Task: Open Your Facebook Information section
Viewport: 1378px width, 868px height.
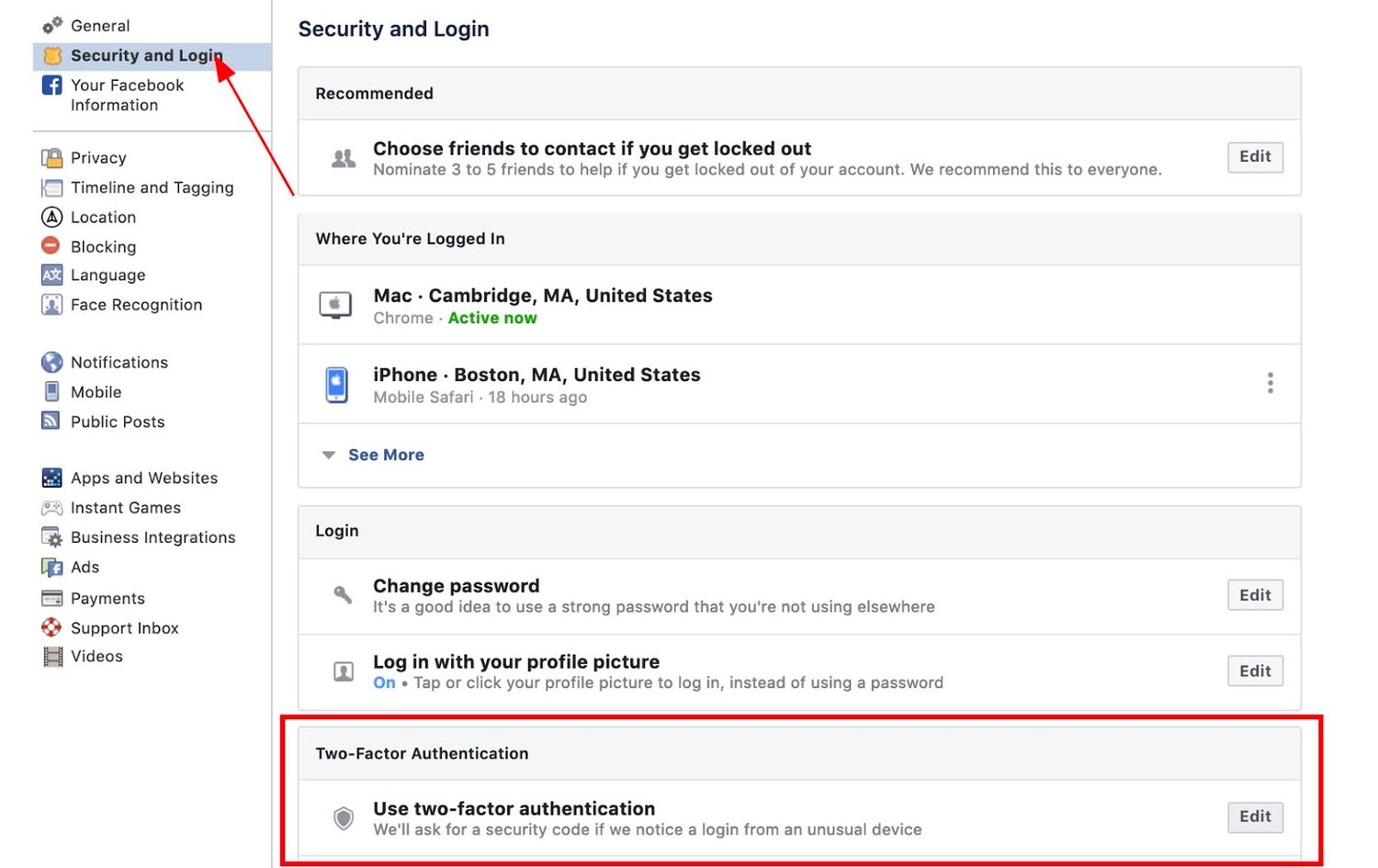Action: click(127, 95)
